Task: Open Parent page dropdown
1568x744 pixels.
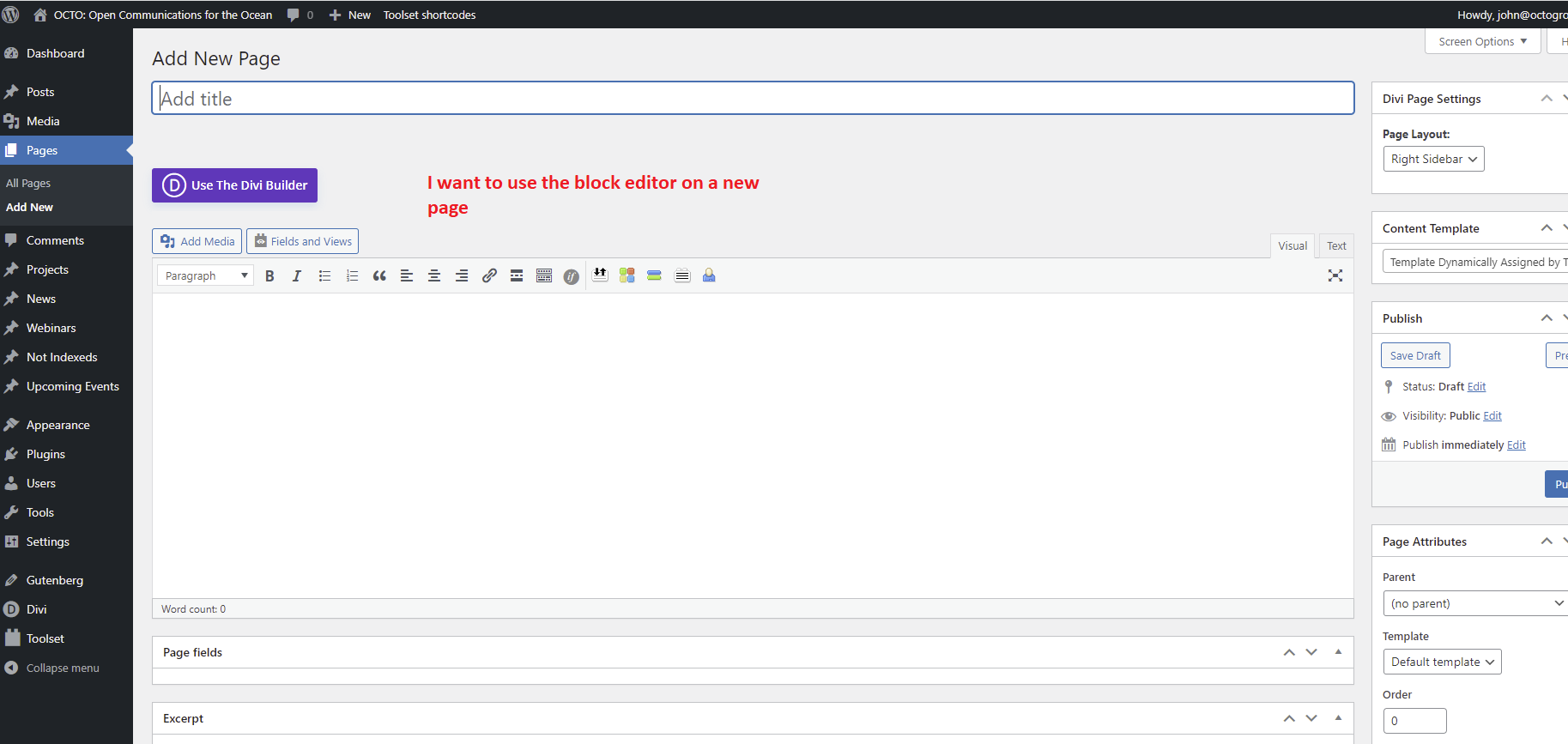Action: pos(1475,603)
